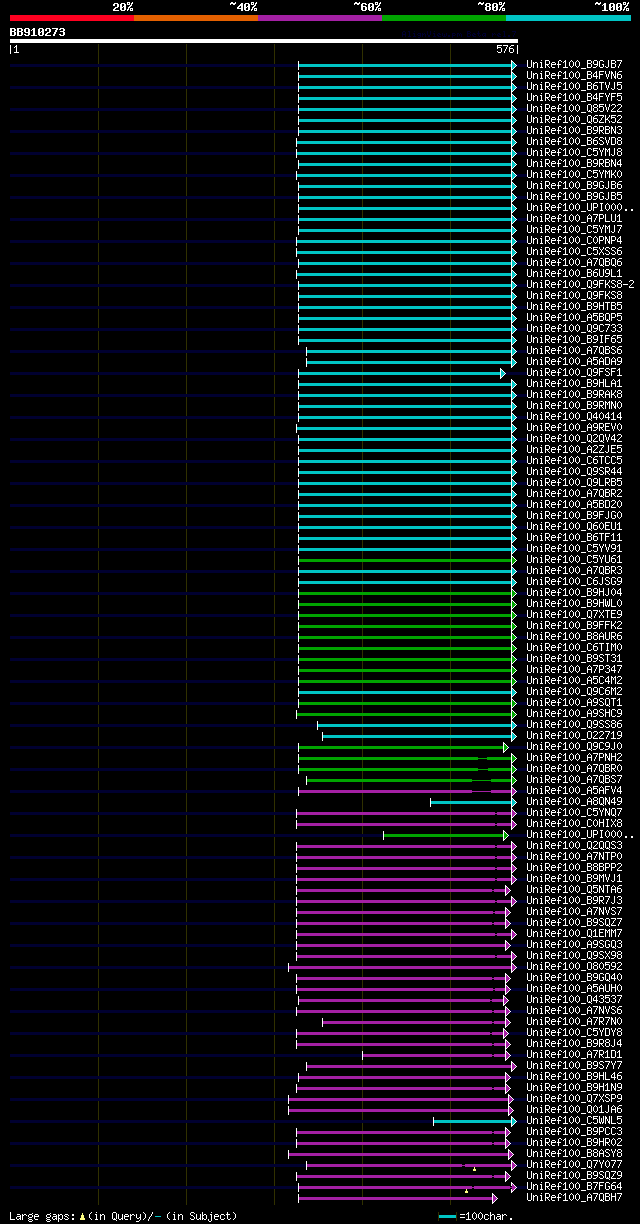Image resolution: width=640 pixels, height=1224 pixels.
Task: Click the green alignment bar for Q7XTE9
Action: (407, 615)
